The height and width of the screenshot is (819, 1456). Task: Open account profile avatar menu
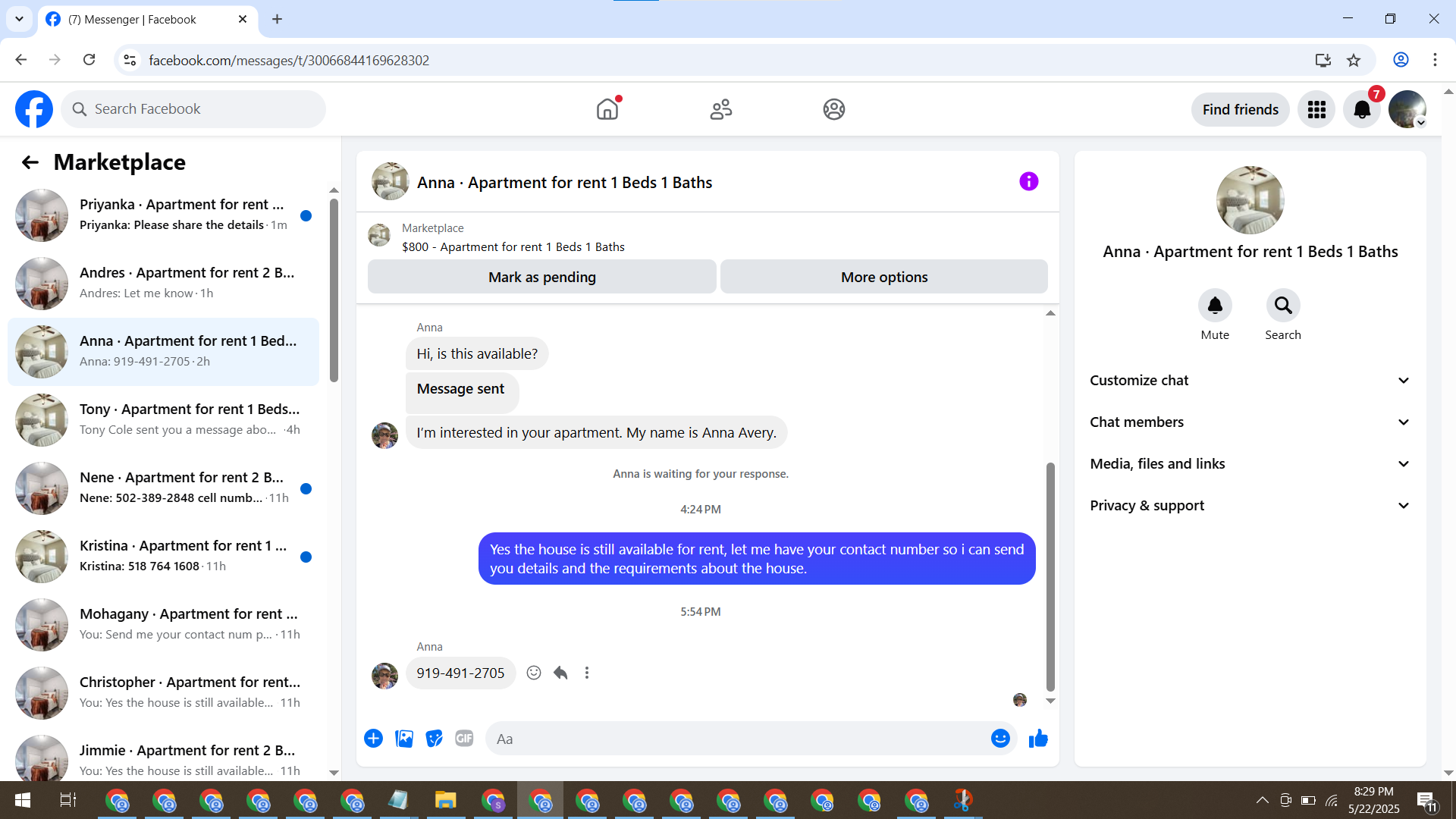coord(1407,109)
